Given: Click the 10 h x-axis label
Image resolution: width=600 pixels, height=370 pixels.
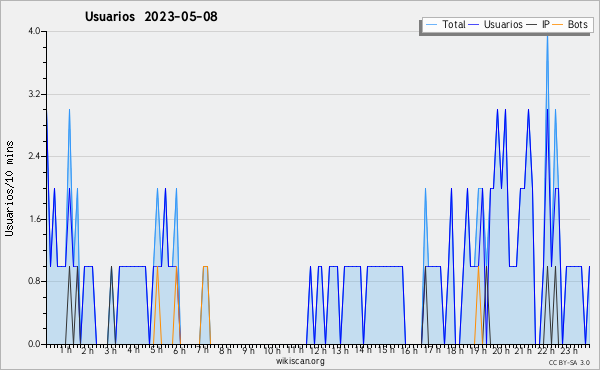Looking at the screenshot, I should point(272,350).
